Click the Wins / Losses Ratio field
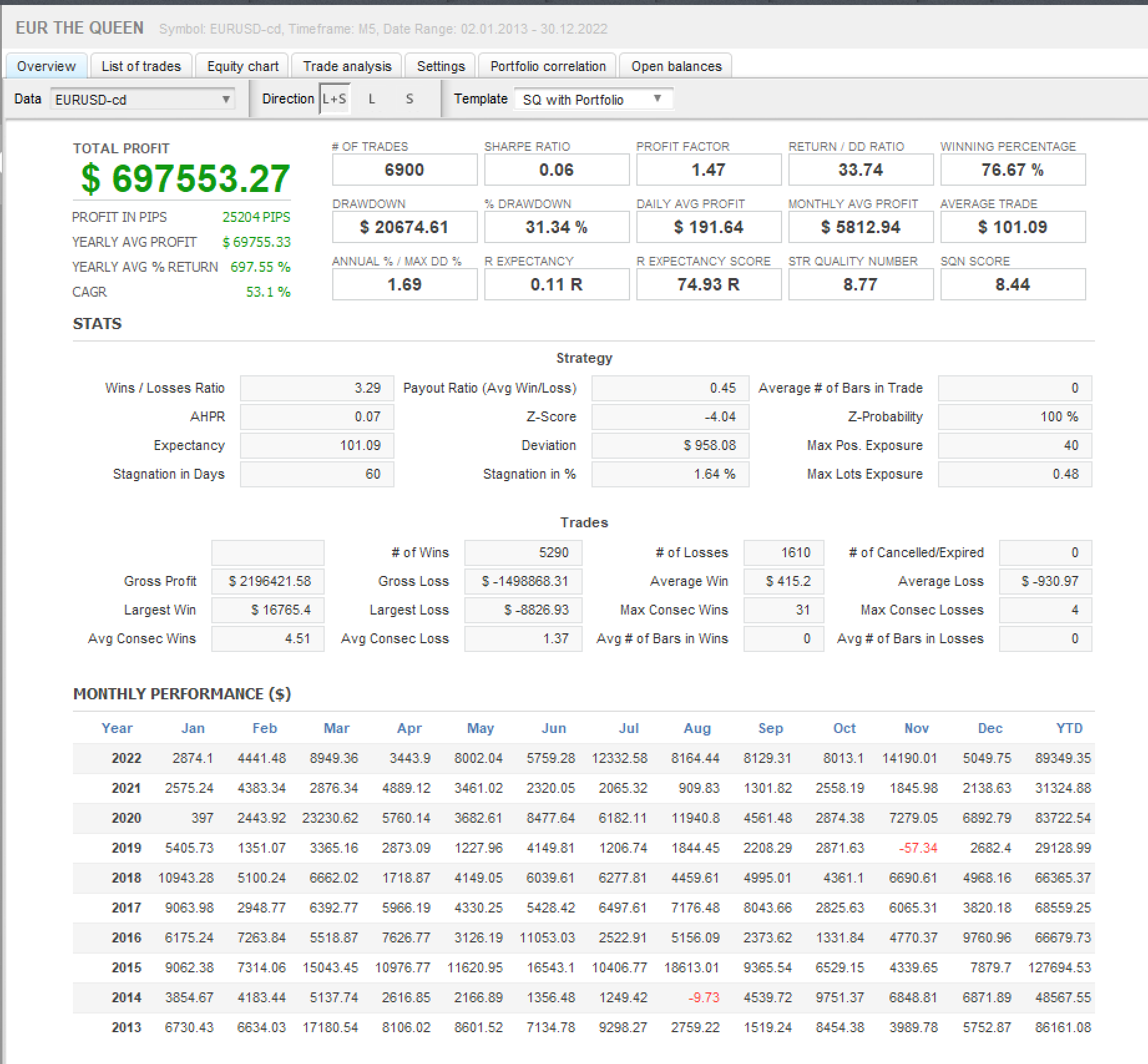The image size is (1148, 1064). point(317,388)
